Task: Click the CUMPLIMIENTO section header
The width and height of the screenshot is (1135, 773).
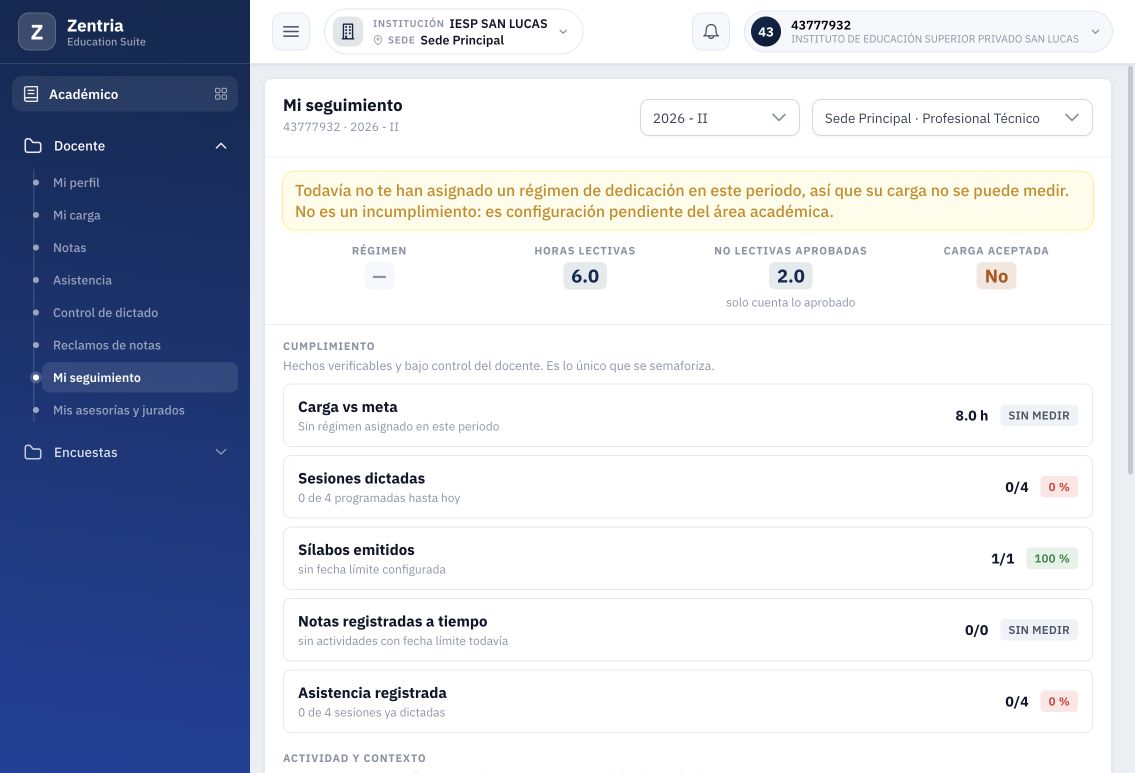Action: click(329, 346)
